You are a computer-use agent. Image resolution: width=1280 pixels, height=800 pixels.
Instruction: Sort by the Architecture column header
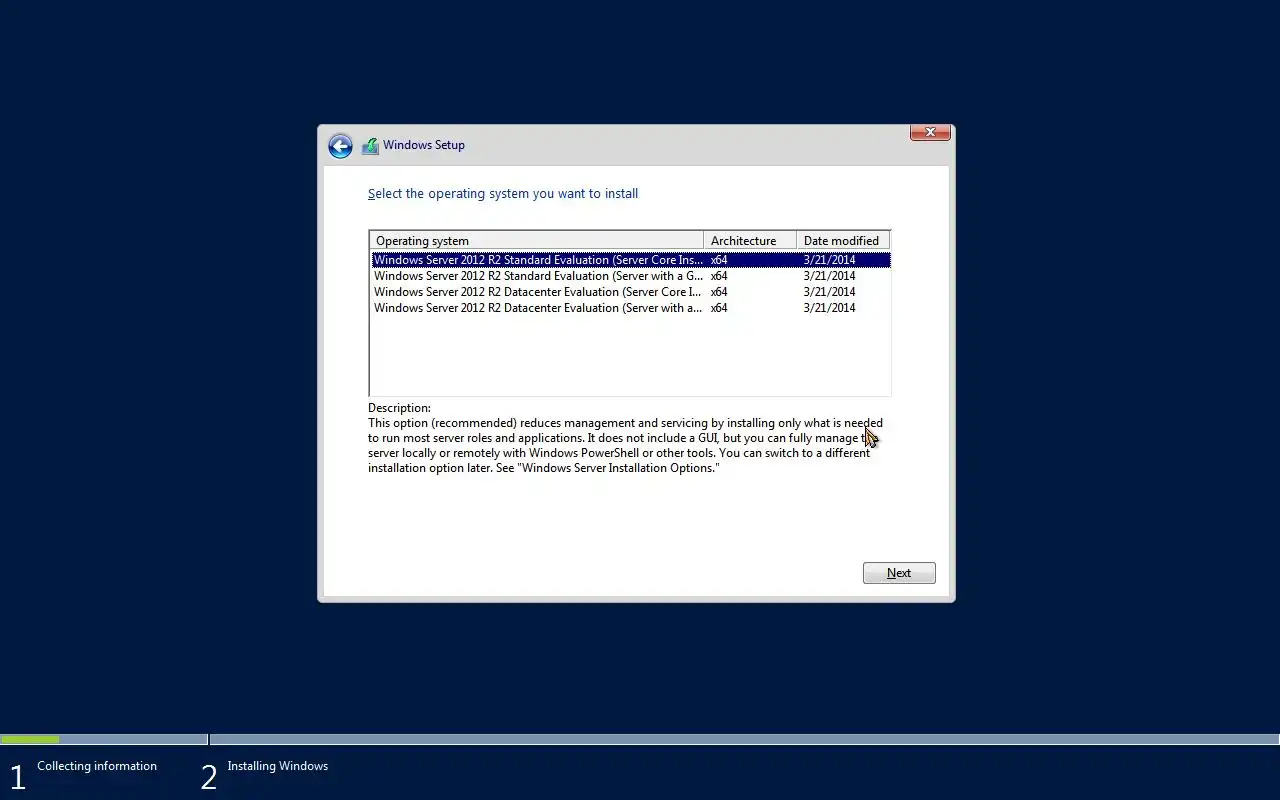(x=750, y=241)
